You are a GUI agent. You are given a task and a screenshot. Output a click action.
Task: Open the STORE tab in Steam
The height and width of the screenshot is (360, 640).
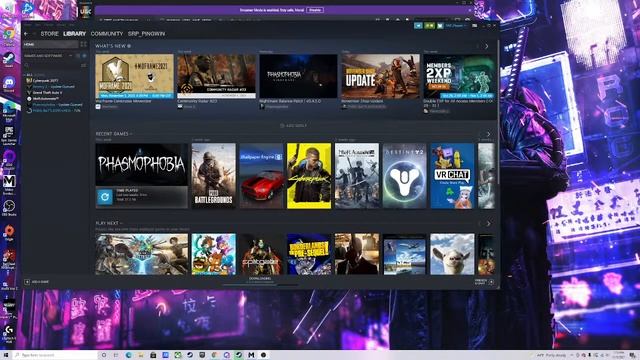click(50, 33)
